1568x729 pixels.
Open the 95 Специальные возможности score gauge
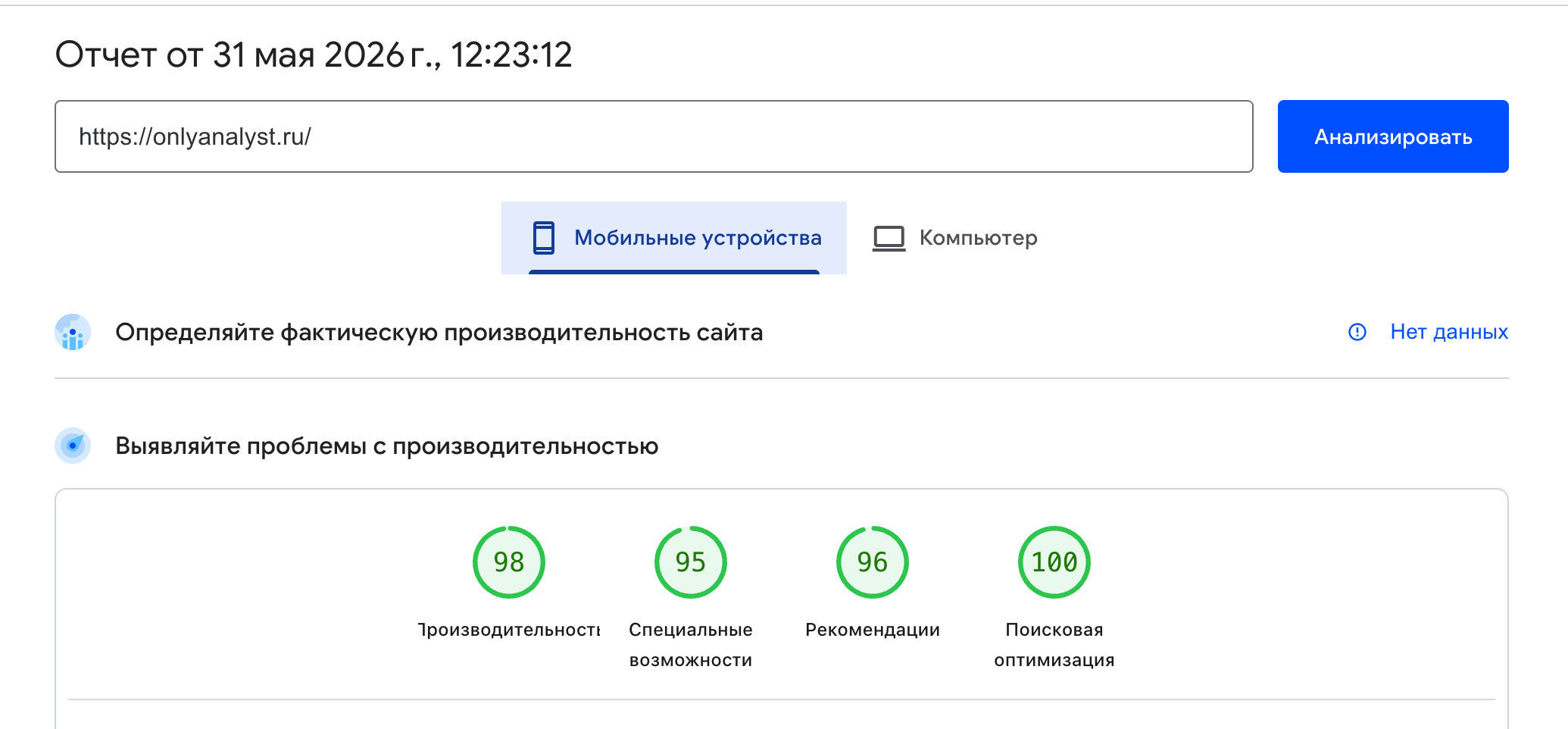pos(691,562)
